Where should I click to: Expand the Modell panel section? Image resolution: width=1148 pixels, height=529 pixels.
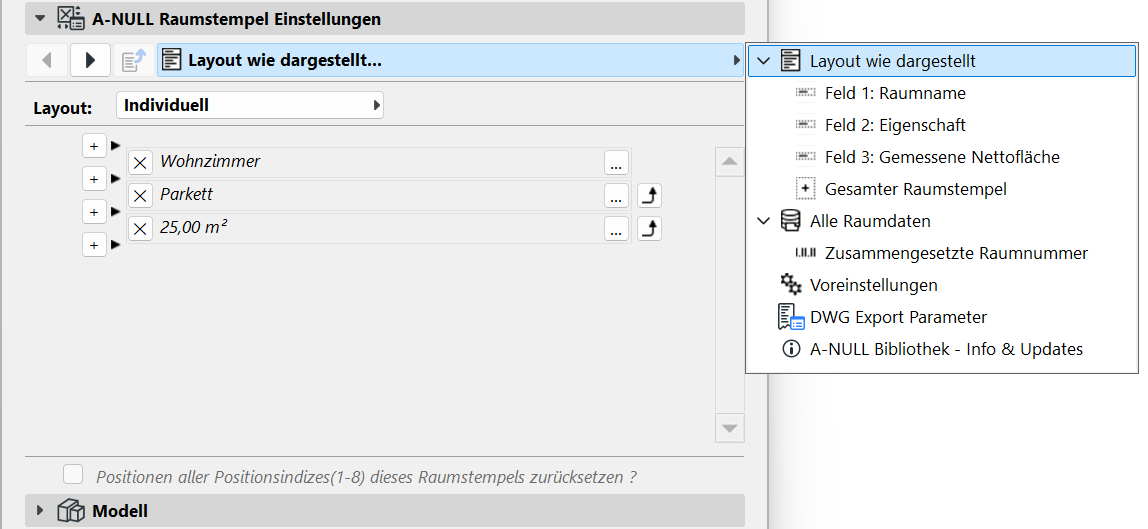tap(40, 511)
